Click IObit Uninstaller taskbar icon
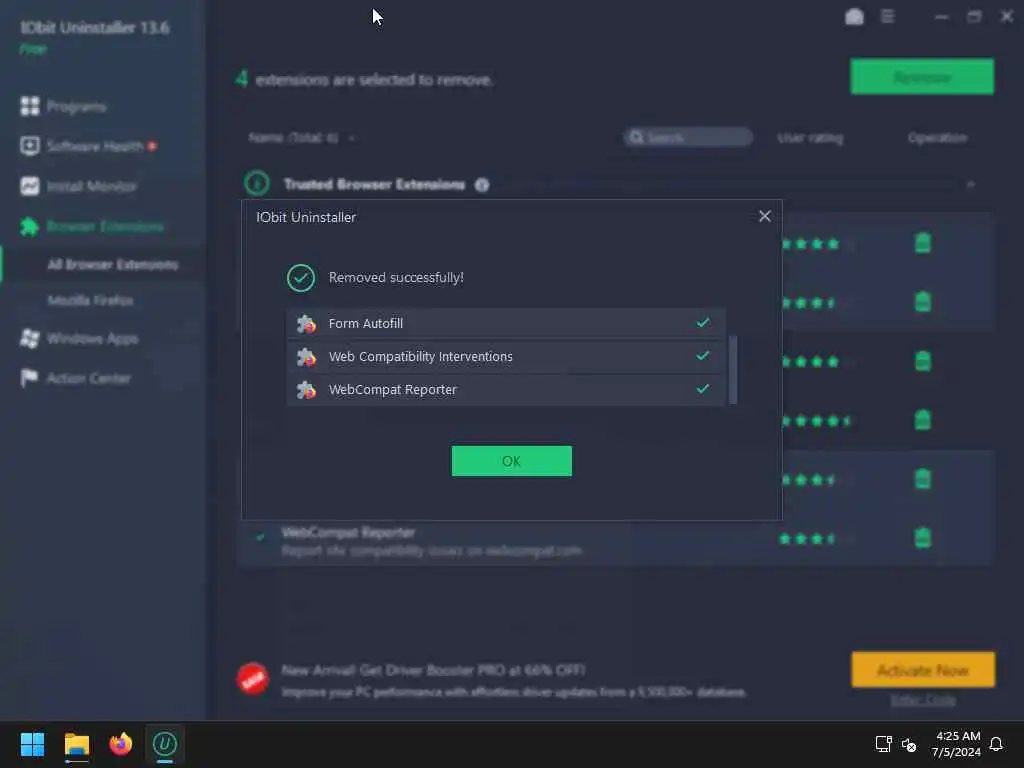The width and height of the screenshot is (1024, 768). coord(165,744)
